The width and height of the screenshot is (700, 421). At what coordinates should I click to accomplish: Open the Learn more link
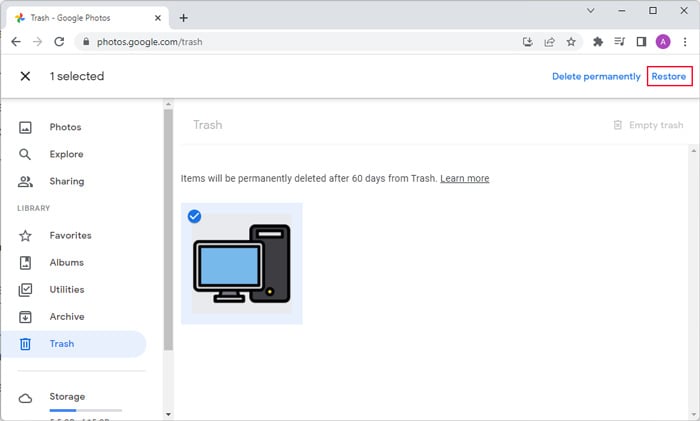tap(465, 179)
